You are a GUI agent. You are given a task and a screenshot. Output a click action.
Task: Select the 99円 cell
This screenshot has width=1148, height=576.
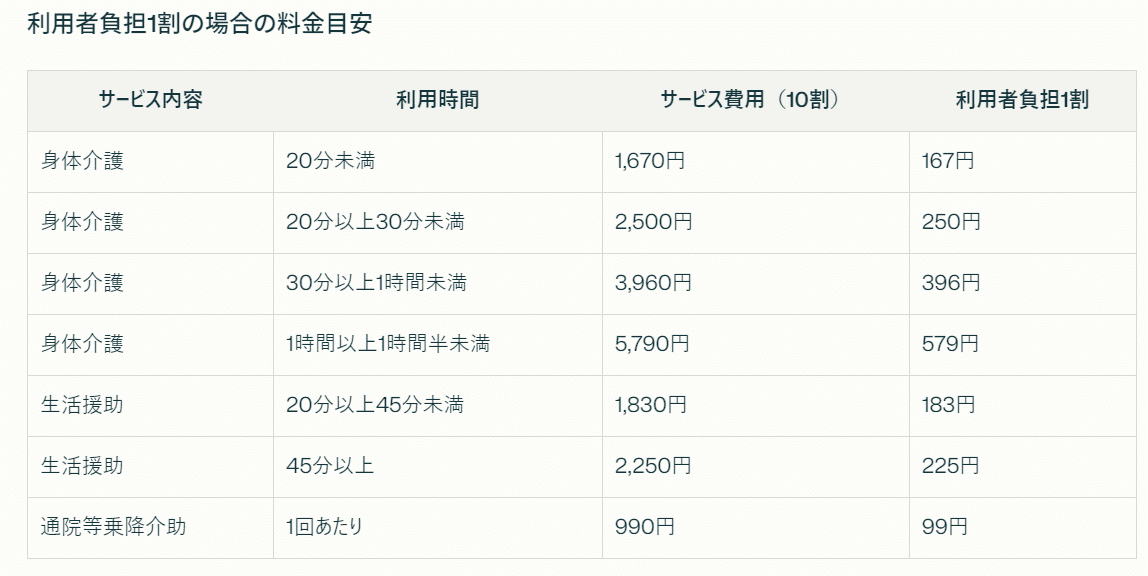click(x=1022, y=528)
